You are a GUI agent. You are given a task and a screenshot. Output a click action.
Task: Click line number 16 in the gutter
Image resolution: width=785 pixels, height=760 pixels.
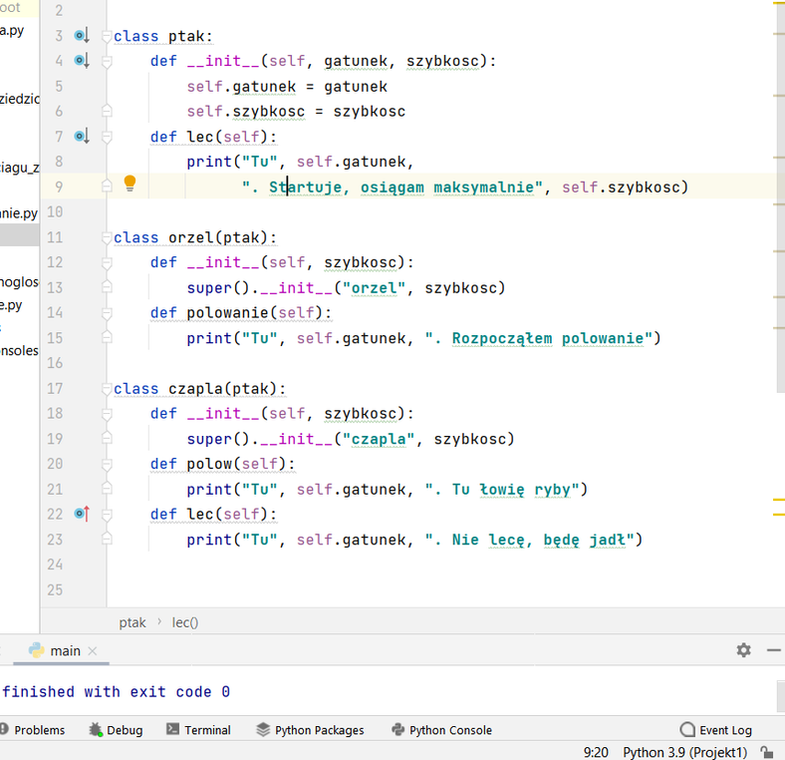(x=55, y=363)
